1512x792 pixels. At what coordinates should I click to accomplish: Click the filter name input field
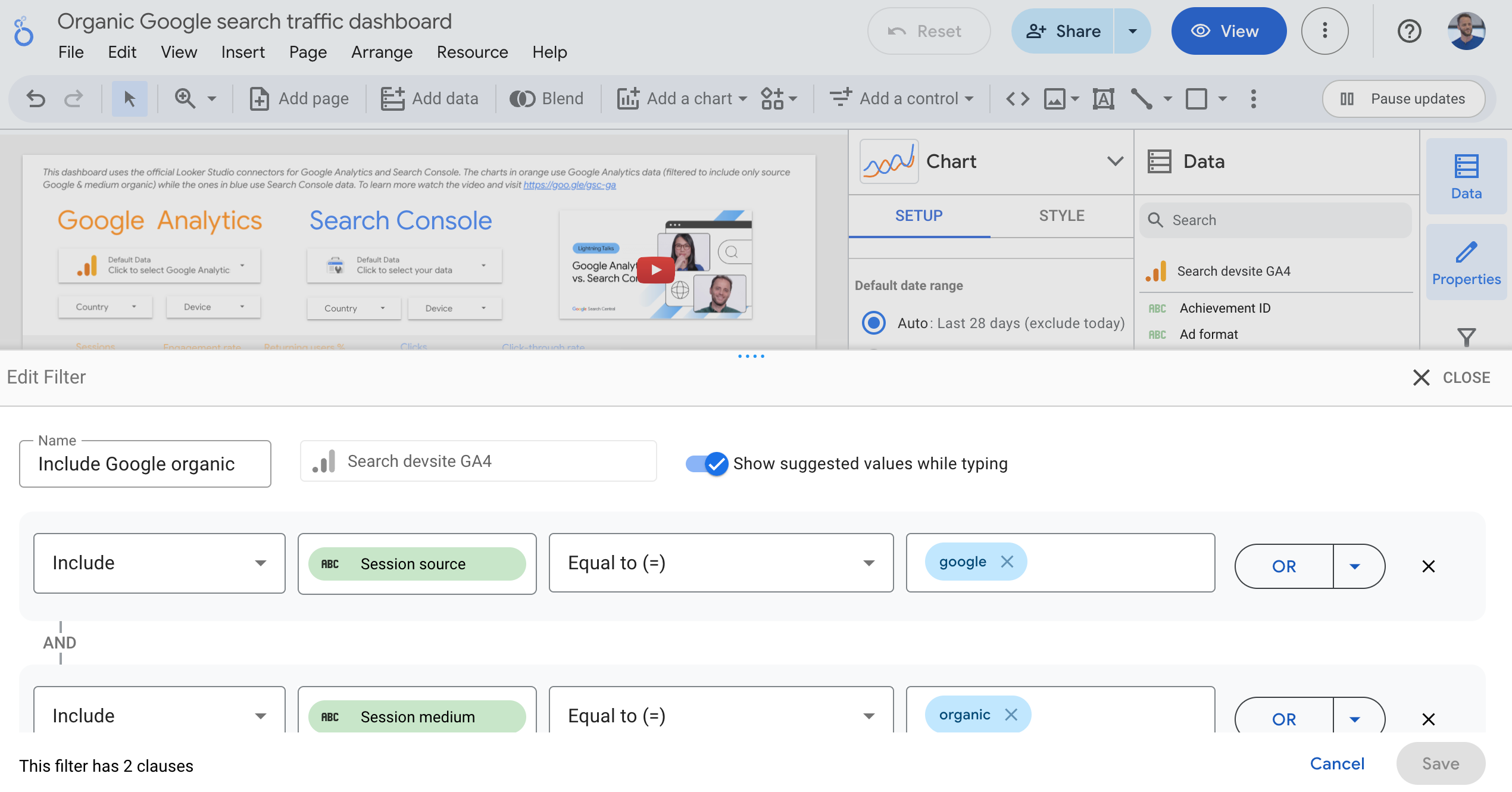pos(145,463)
